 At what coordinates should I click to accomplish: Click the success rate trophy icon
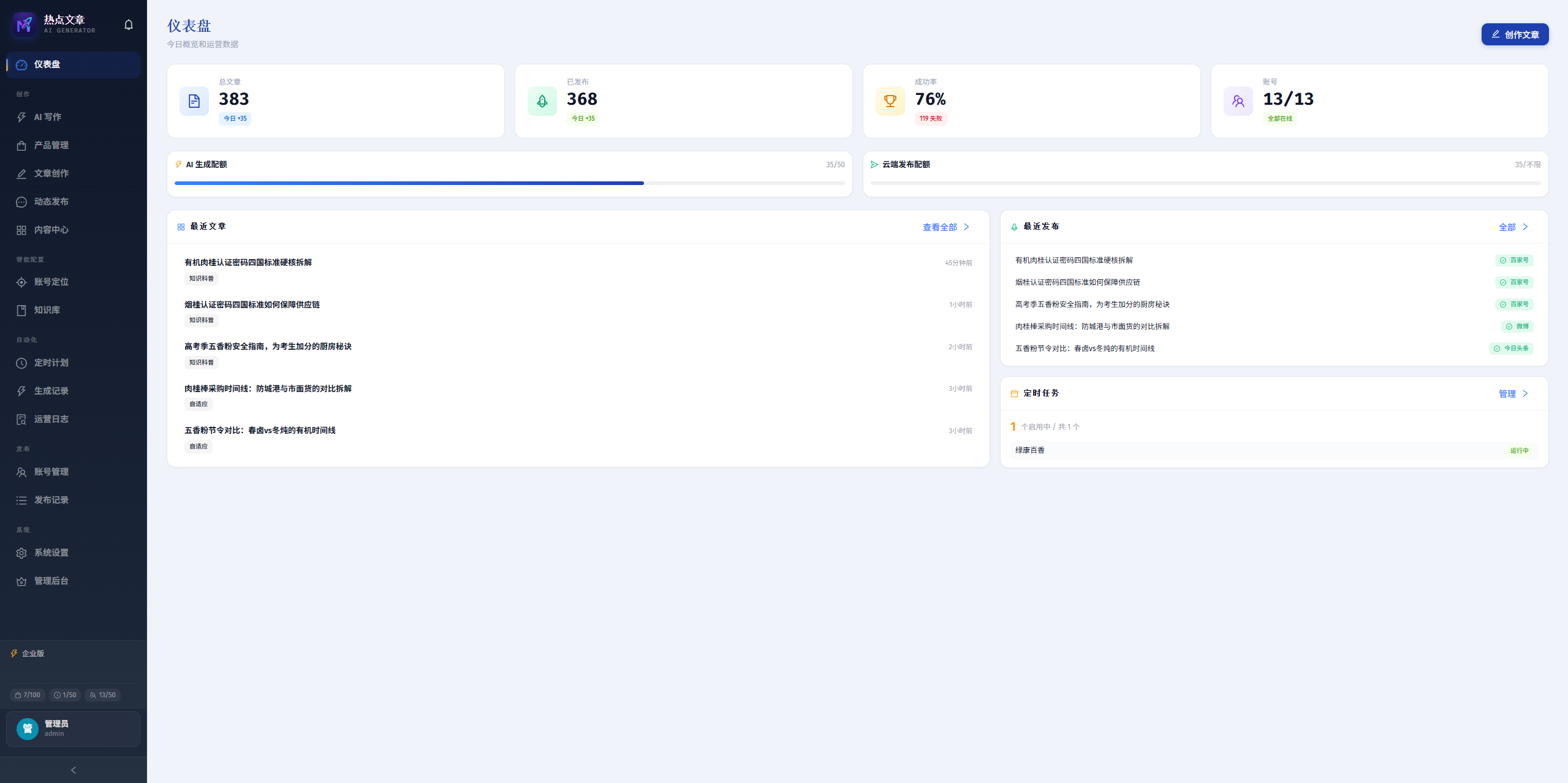890,101
